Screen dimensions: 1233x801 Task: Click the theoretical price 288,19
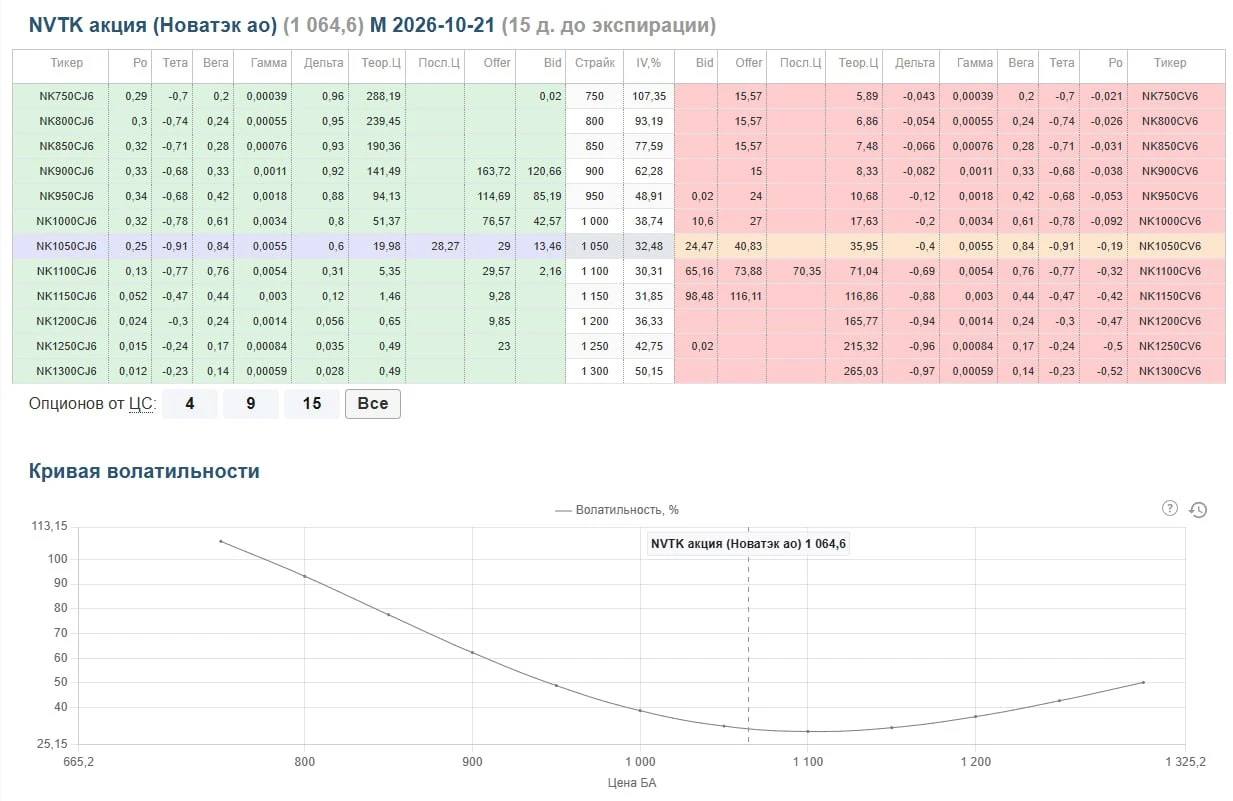click(382, 96)
